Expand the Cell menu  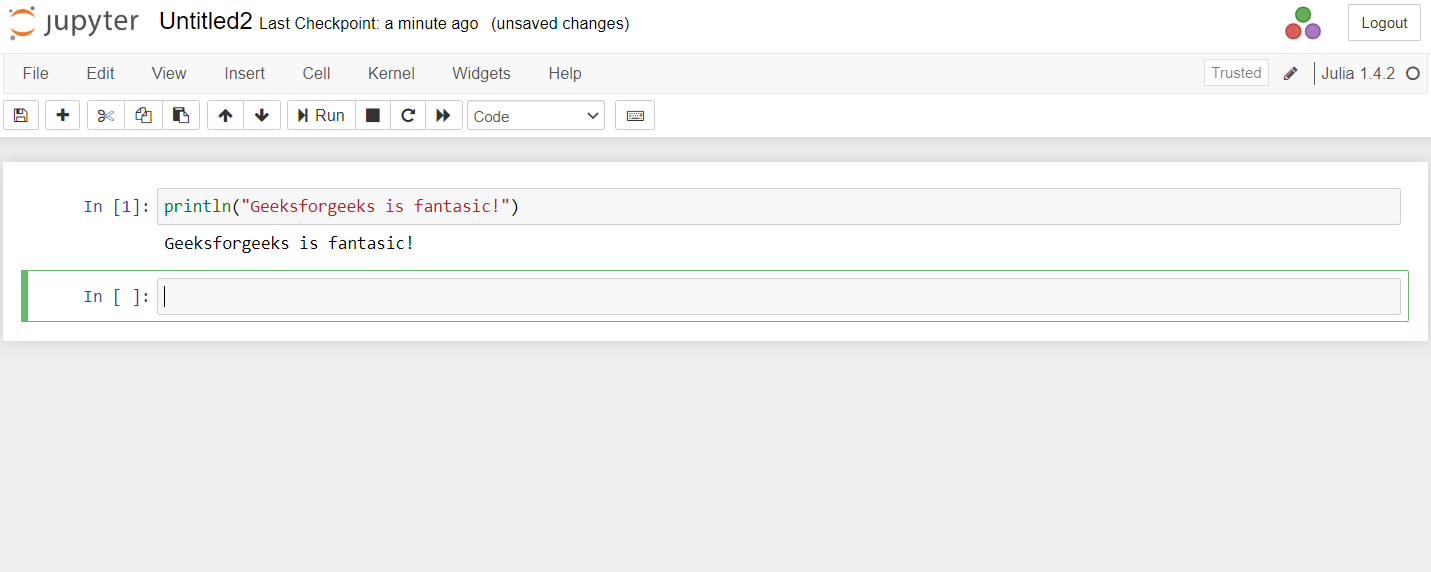point(316,73)
